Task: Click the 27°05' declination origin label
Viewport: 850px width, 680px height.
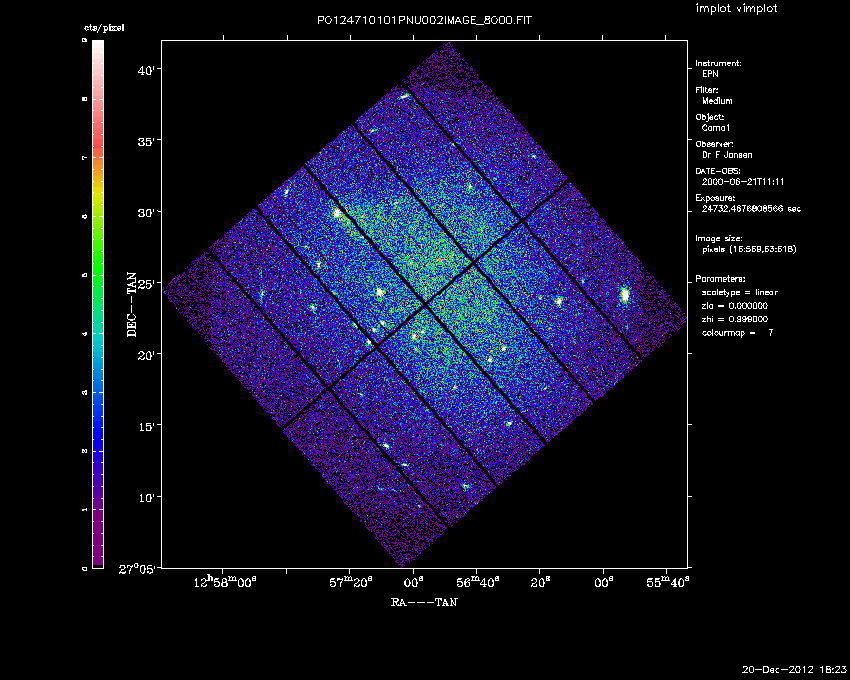Action: click(138, 569)
